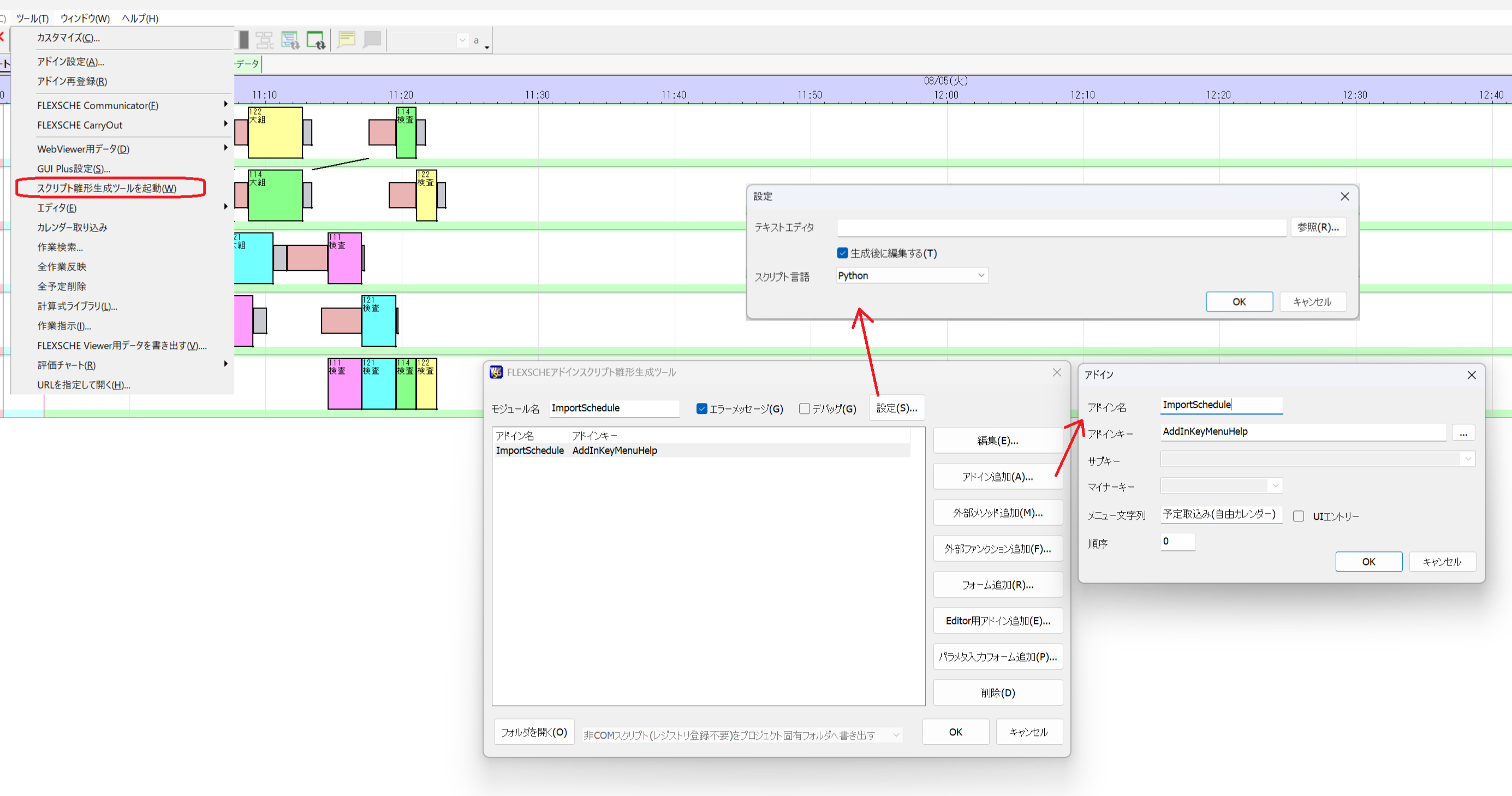The image size is (1512, 796).
Task: Open the ウィンドウ(W) menu
Action: point(85,18)
